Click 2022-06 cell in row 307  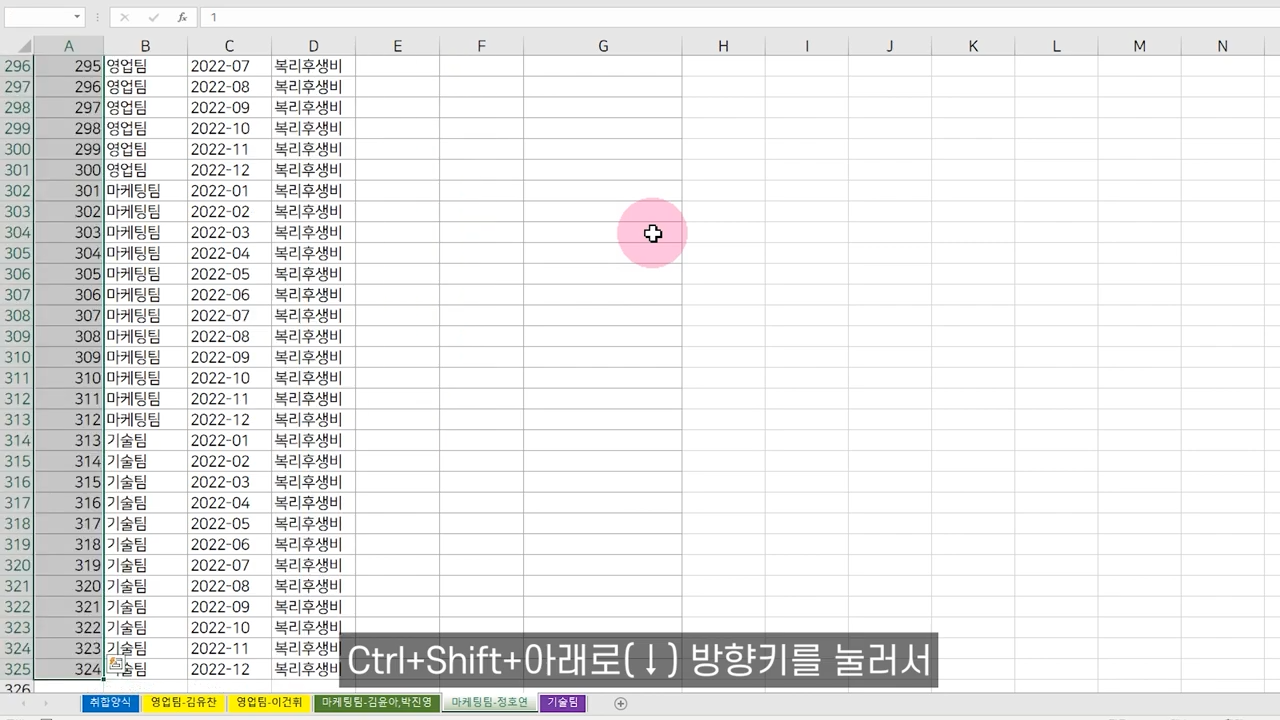coord(229,295)
